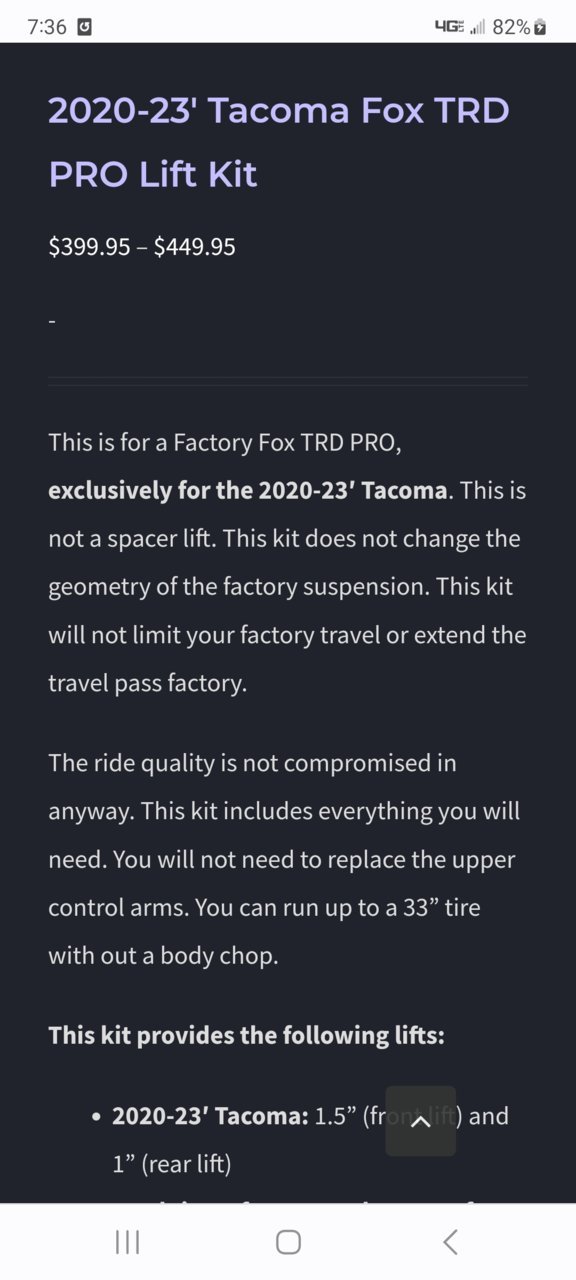Tap the small dash below the price
576x1280 pixels.
[51, 321]
